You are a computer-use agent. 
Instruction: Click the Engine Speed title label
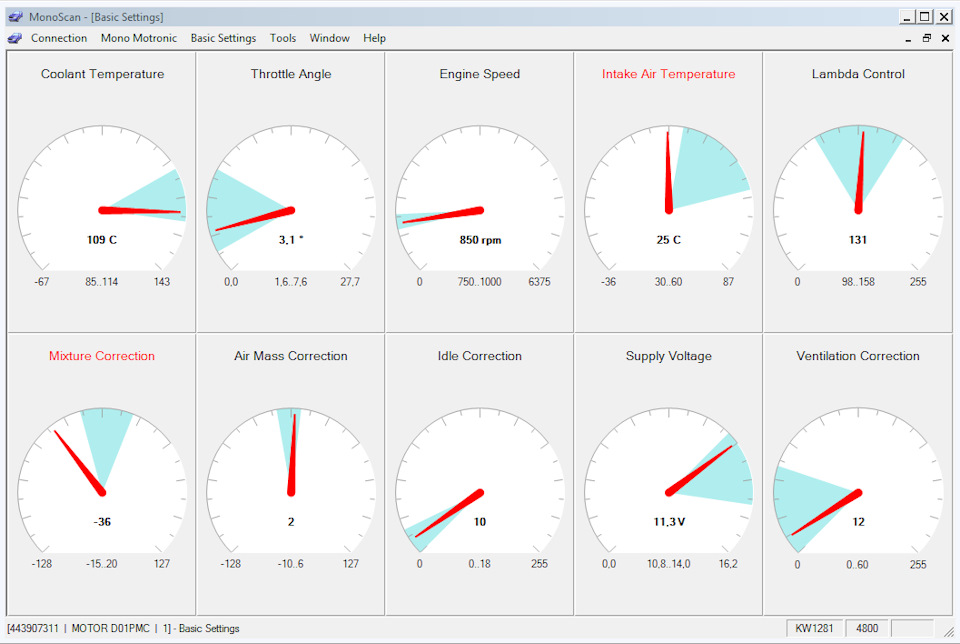479,74
